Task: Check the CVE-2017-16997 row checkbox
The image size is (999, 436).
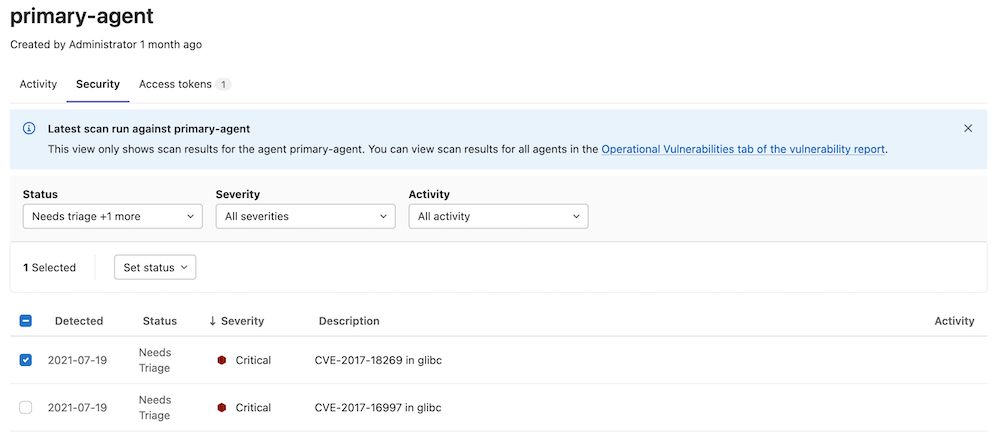Action: click(x=26, y=408)
